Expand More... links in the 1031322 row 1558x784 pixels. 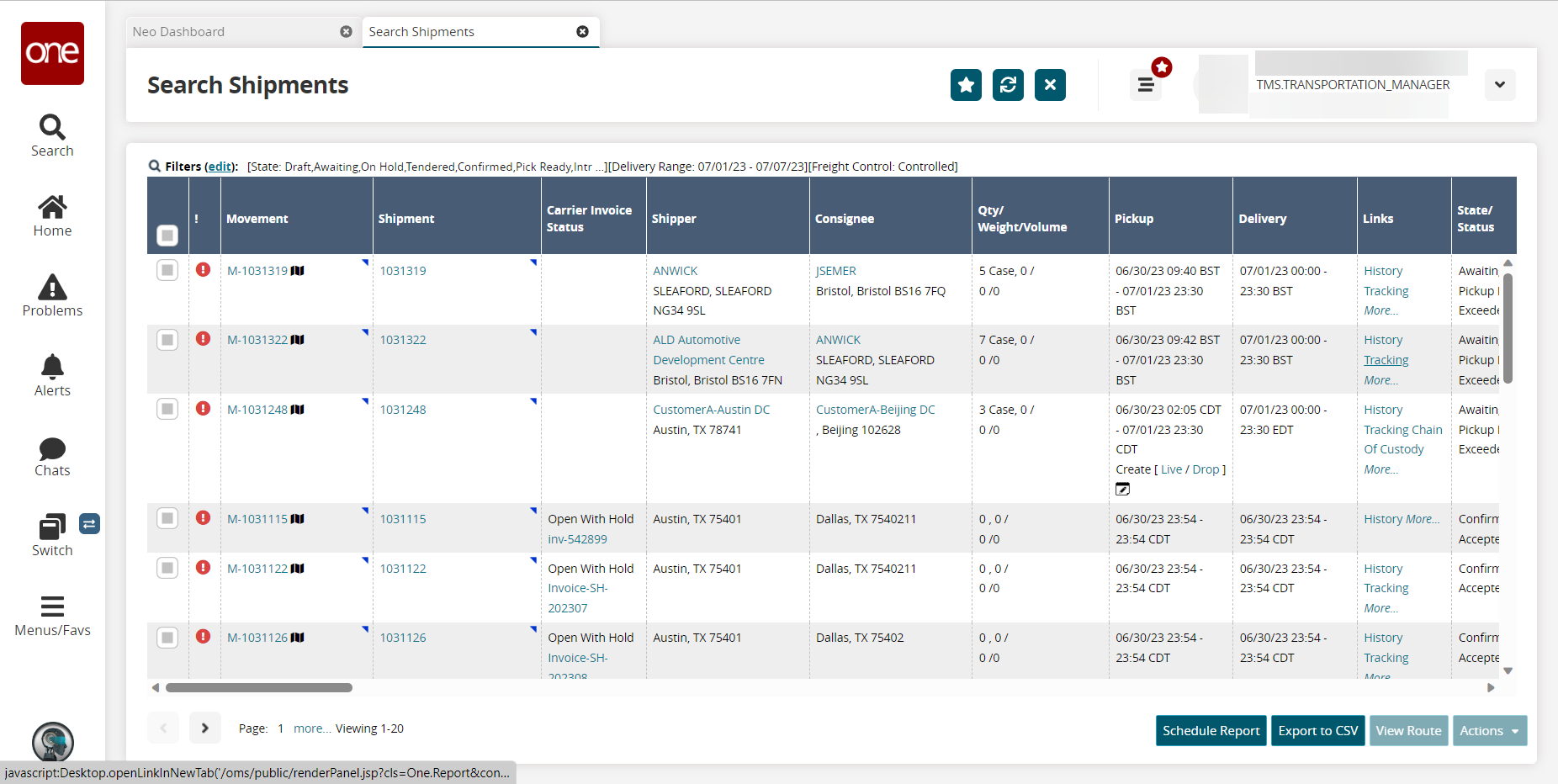click(1380, 380)
